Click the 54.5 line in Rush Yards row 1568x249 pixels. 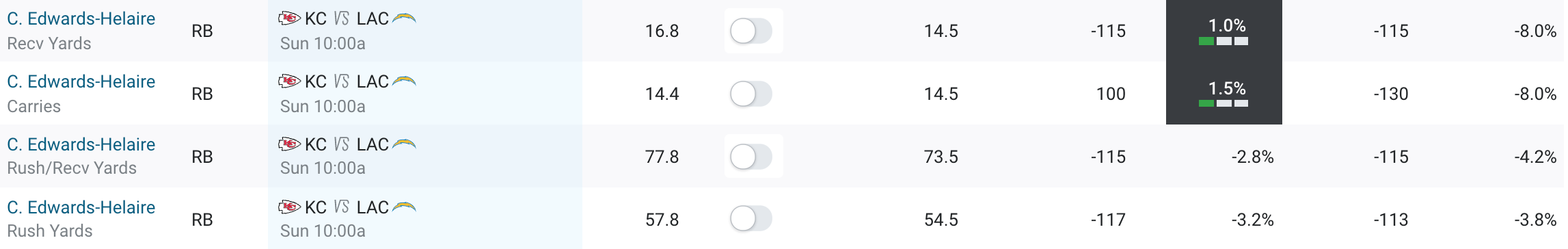(x=941, y=220)
